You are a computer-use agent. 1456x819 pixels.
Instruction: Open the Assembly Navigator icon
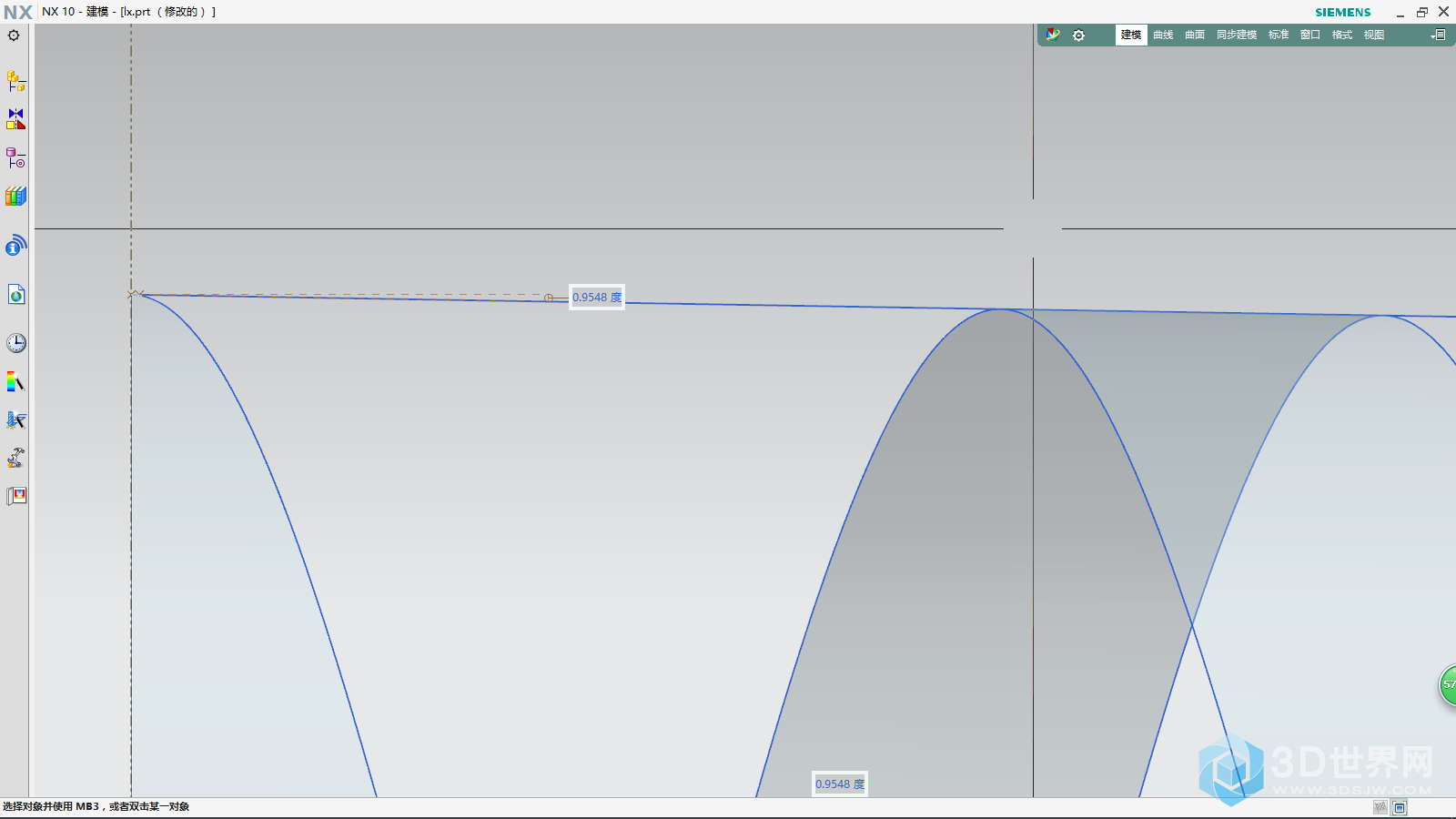tap(15, 81)
